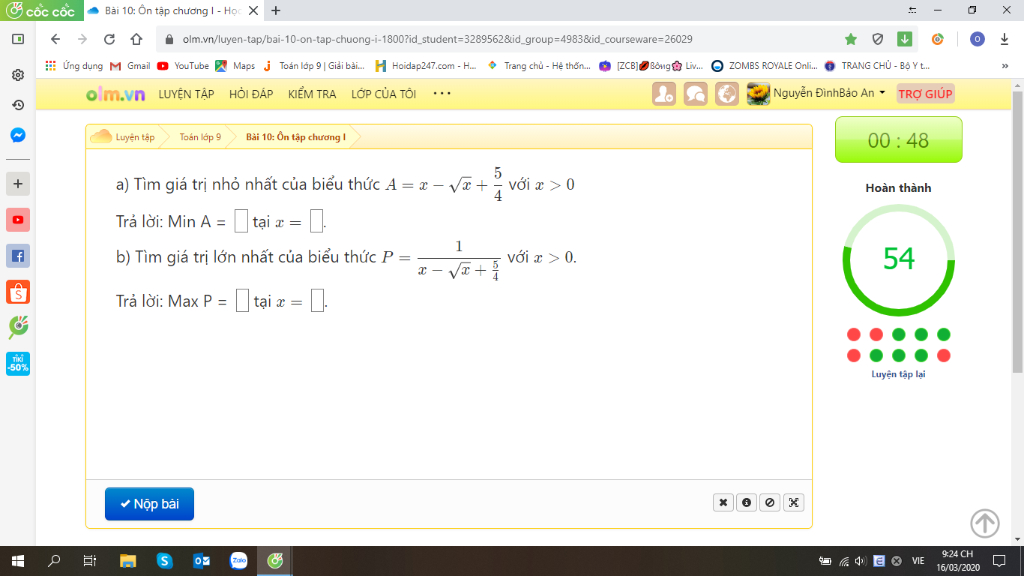Click the scroll-to-top arrow button
1024x576 pixels.
coord(984,522)
